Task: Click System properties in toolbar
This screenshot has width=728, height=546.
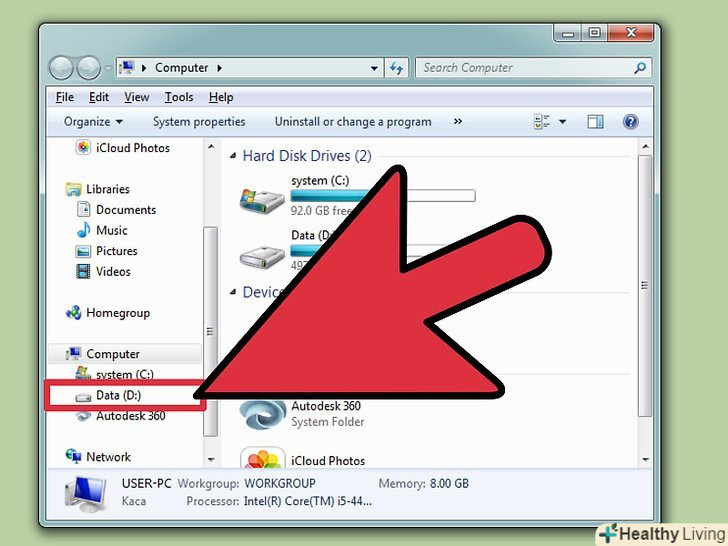Action: (x=199, y=122)
